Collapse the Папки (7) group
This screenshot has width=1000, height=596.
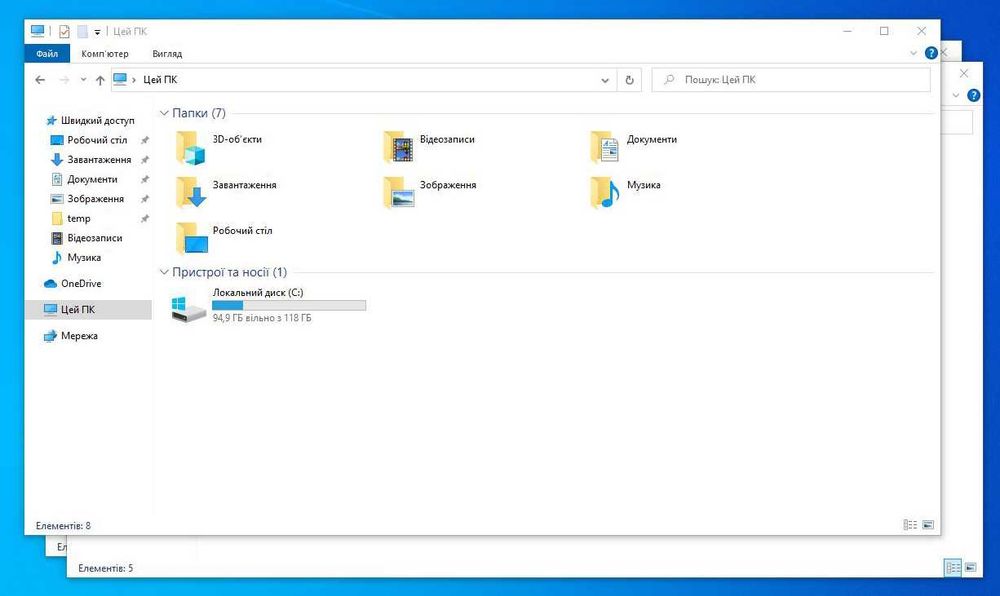[164, 113]
